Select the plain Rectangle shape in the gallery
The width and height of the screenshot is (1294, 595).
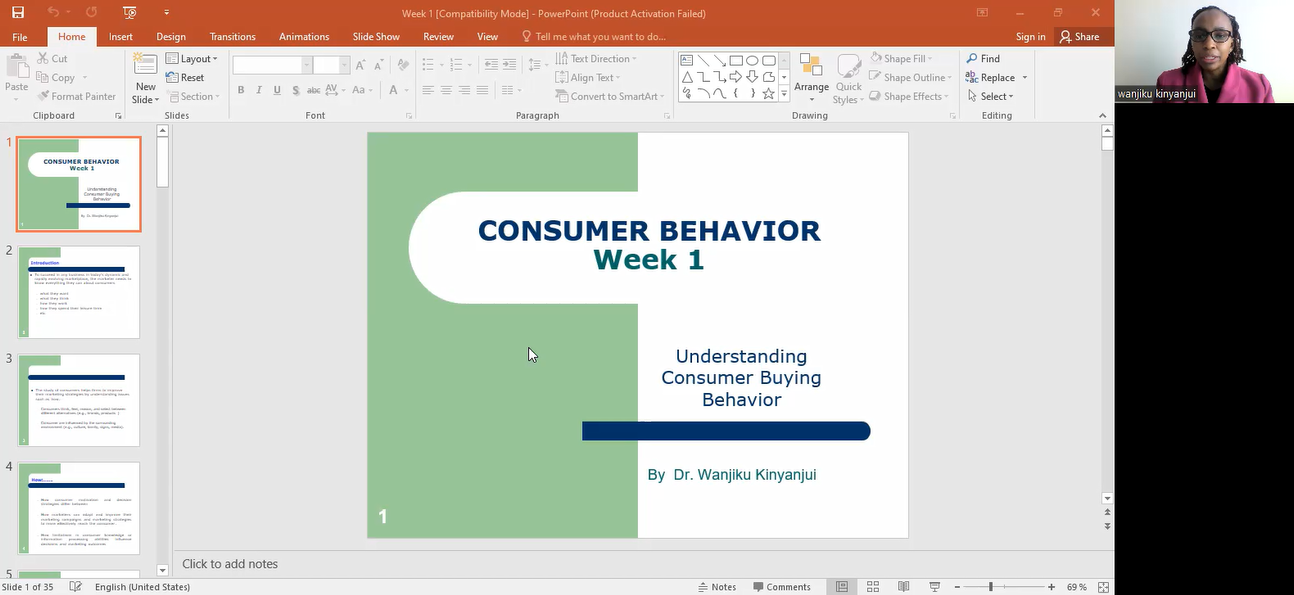[x=736, y=60]
